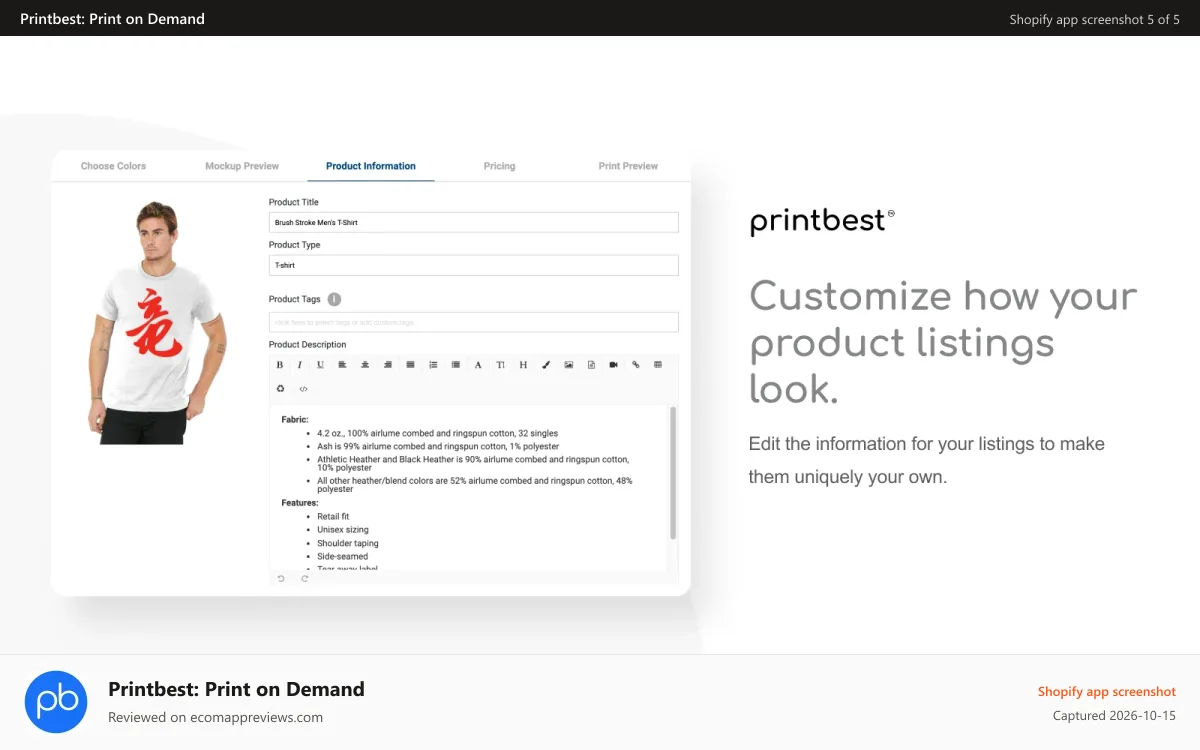Click the orange 'Shopify app screenshot' label
The height and width of the screenshot is (750, 1200).
point(1107,692)
